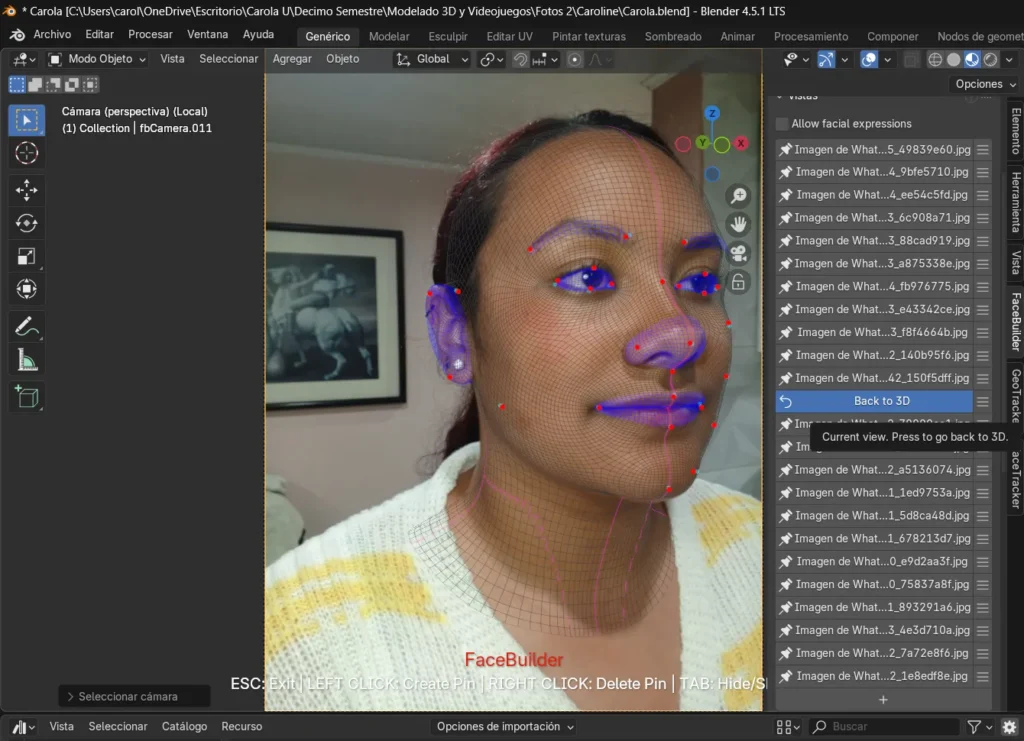Toggle proportional editing in the header
Image resolution: width=1024 pixels, height=741 pixels.
[575, 59]
